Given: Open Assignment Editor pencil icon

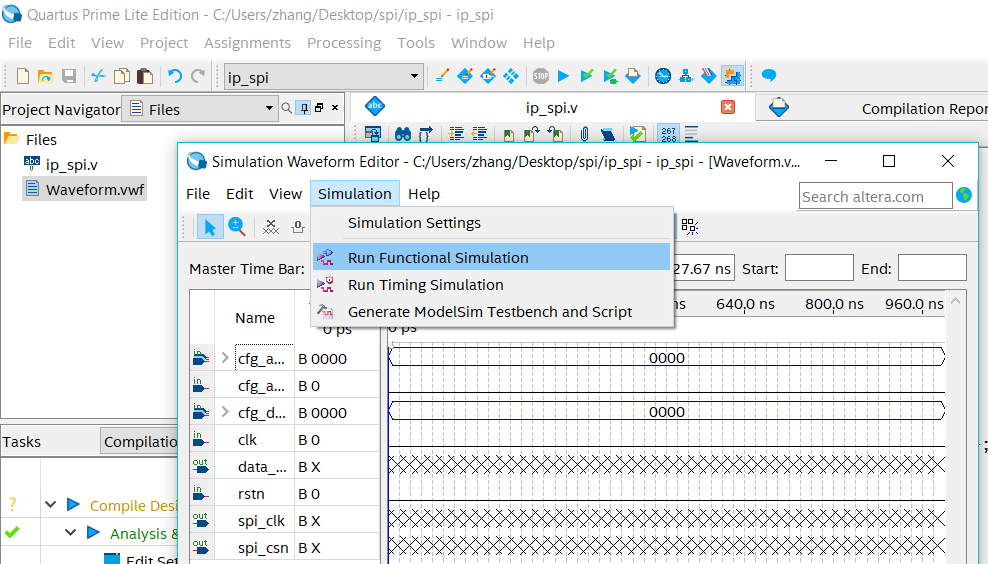Looking at the screenshot, I should point(442,76).
